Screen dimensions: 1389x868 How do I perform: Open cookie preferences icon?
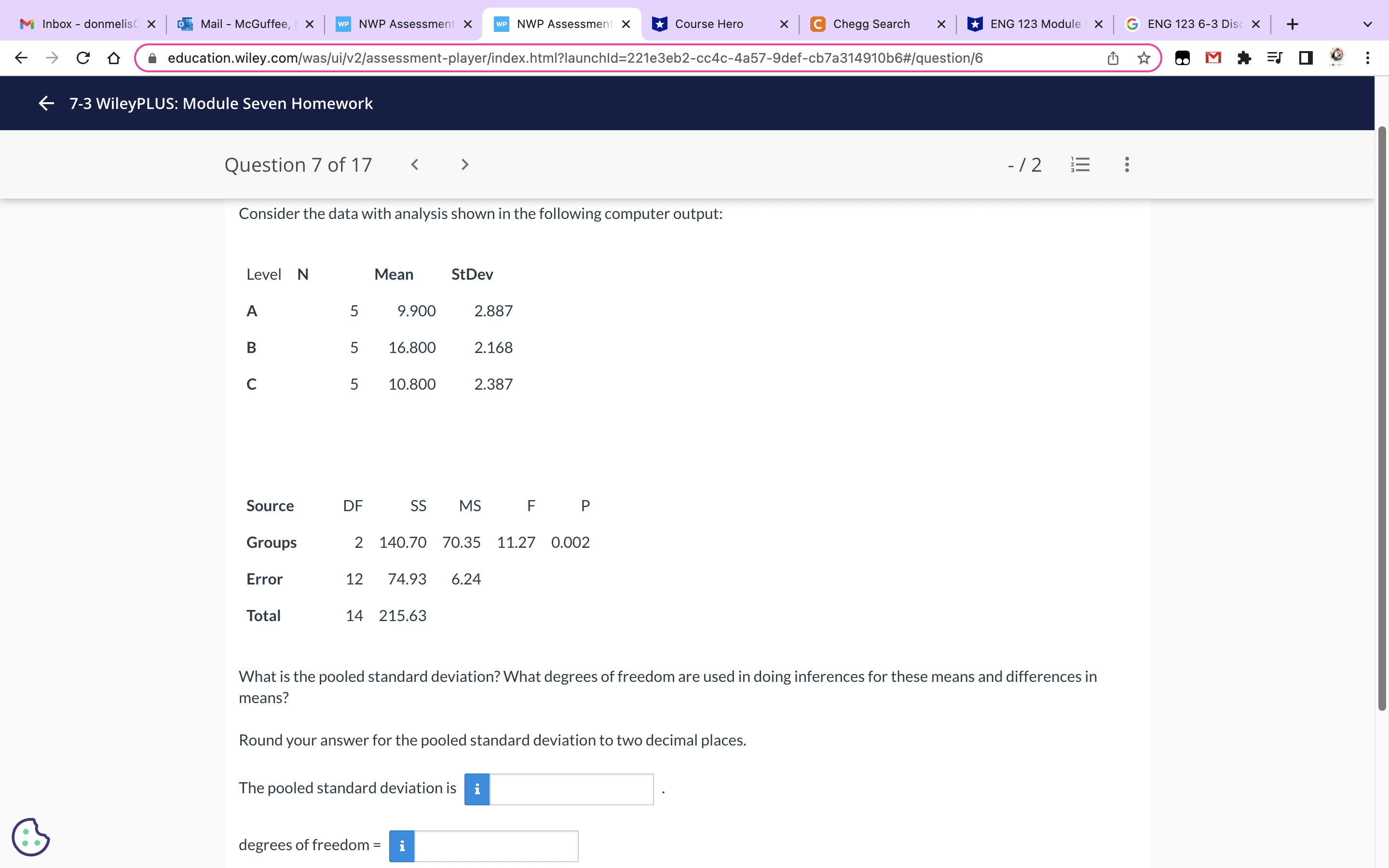[x=31, y=837]
